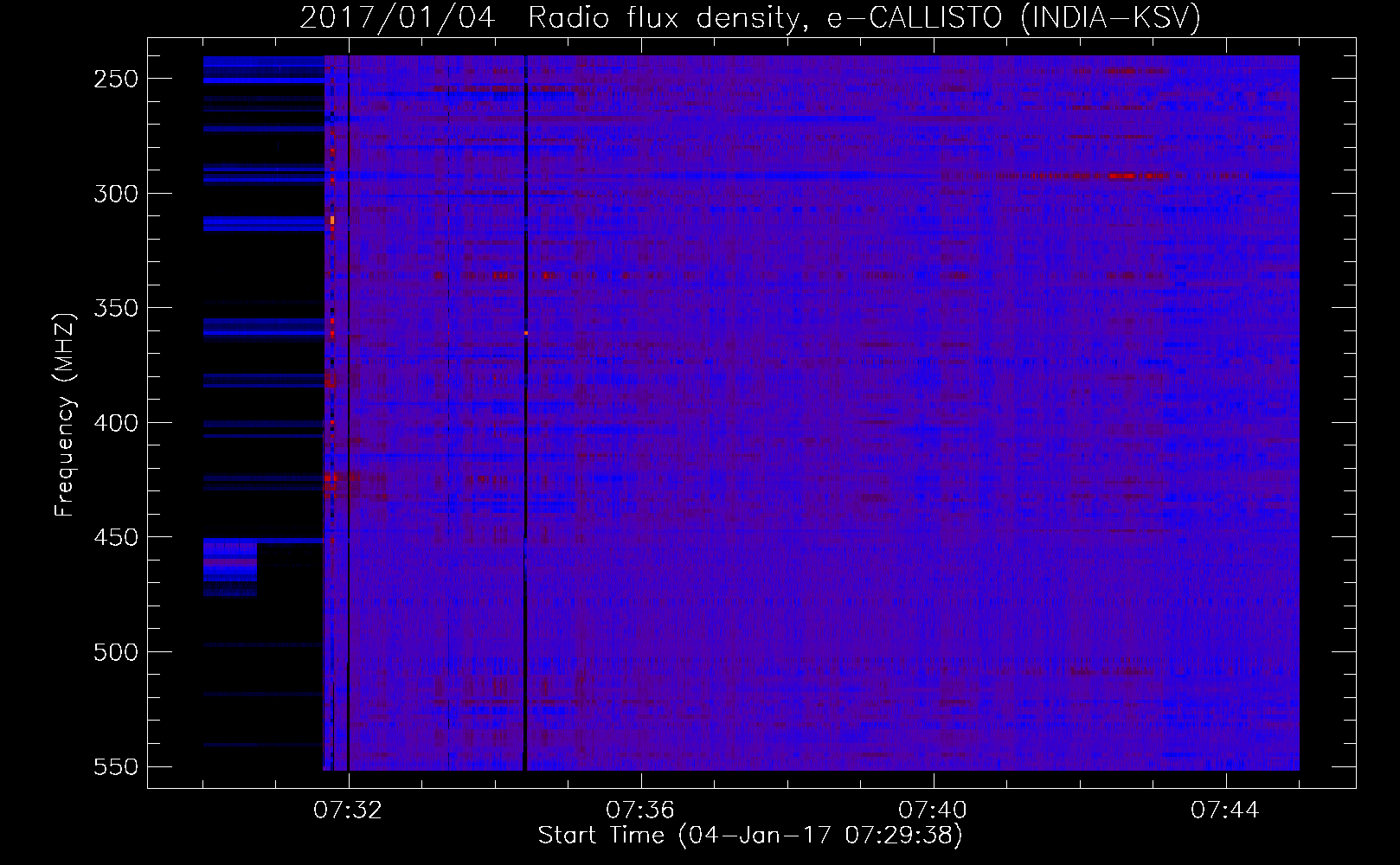Click the blue-purple block near 460 MHz at left
Viewport: 1400px width, 865px height.
tap(230, 567)
